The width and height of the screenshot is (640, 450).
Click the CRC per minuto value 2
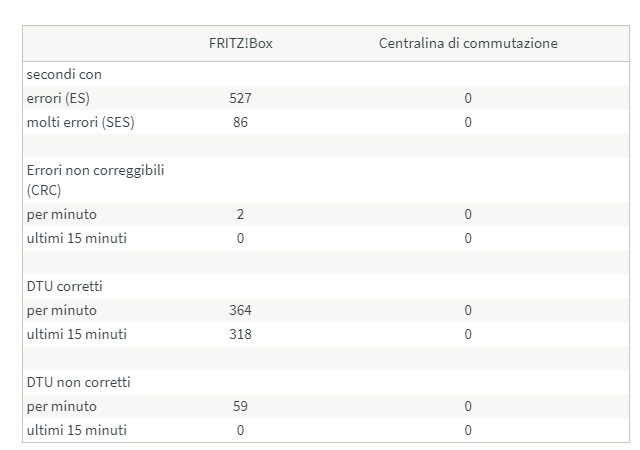click(x=240, y=214)
